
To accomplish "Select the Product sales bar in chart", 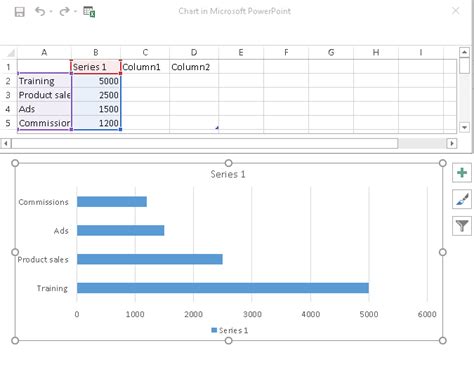I will pos(150,259).
